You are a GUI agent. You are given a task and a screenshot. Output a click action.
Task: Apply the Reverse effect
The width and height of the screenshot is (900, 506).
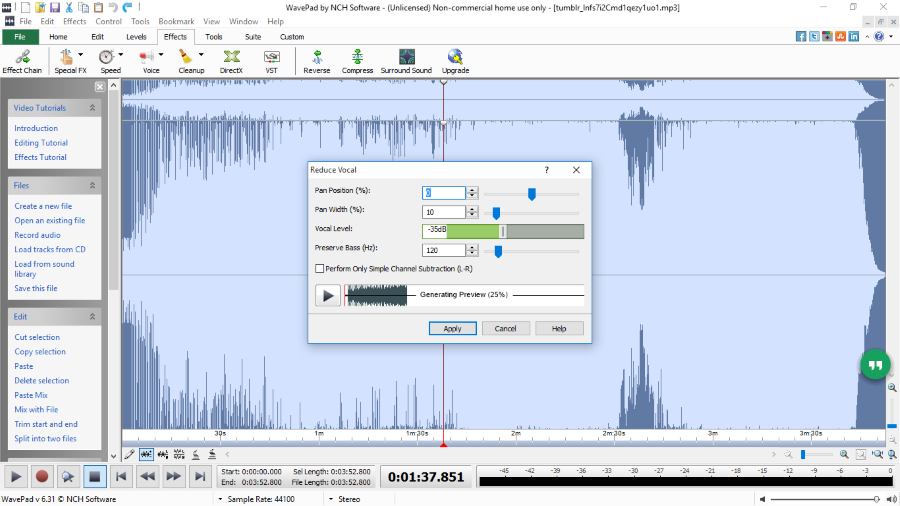pyautogui.click(x=317, y=61)
